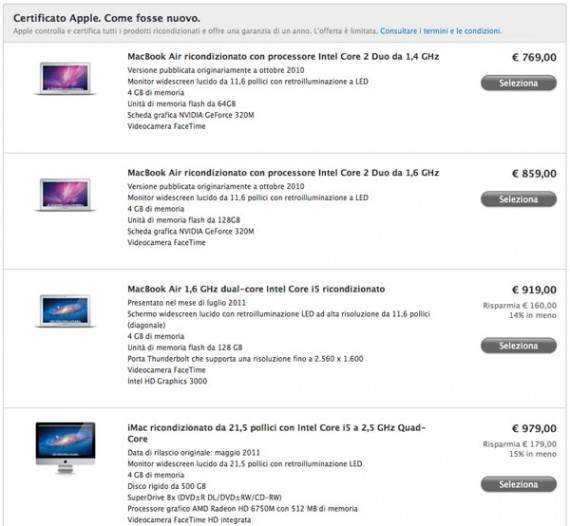Open the 1,6 GHz Core 2 Duo MacBook Air image
Viewport: 570px width, 526px height.
coord(65,195)
